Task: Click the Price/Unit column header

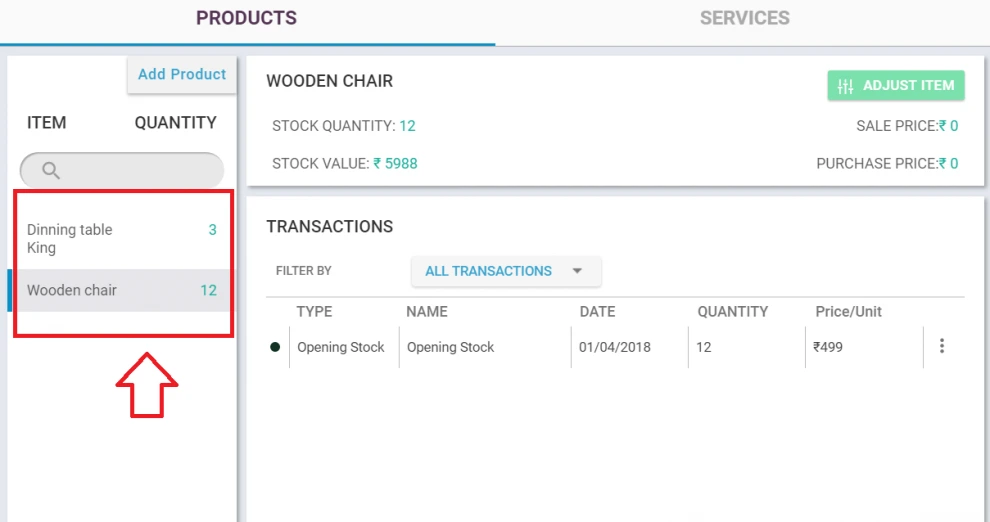Action: coord(849,311)
